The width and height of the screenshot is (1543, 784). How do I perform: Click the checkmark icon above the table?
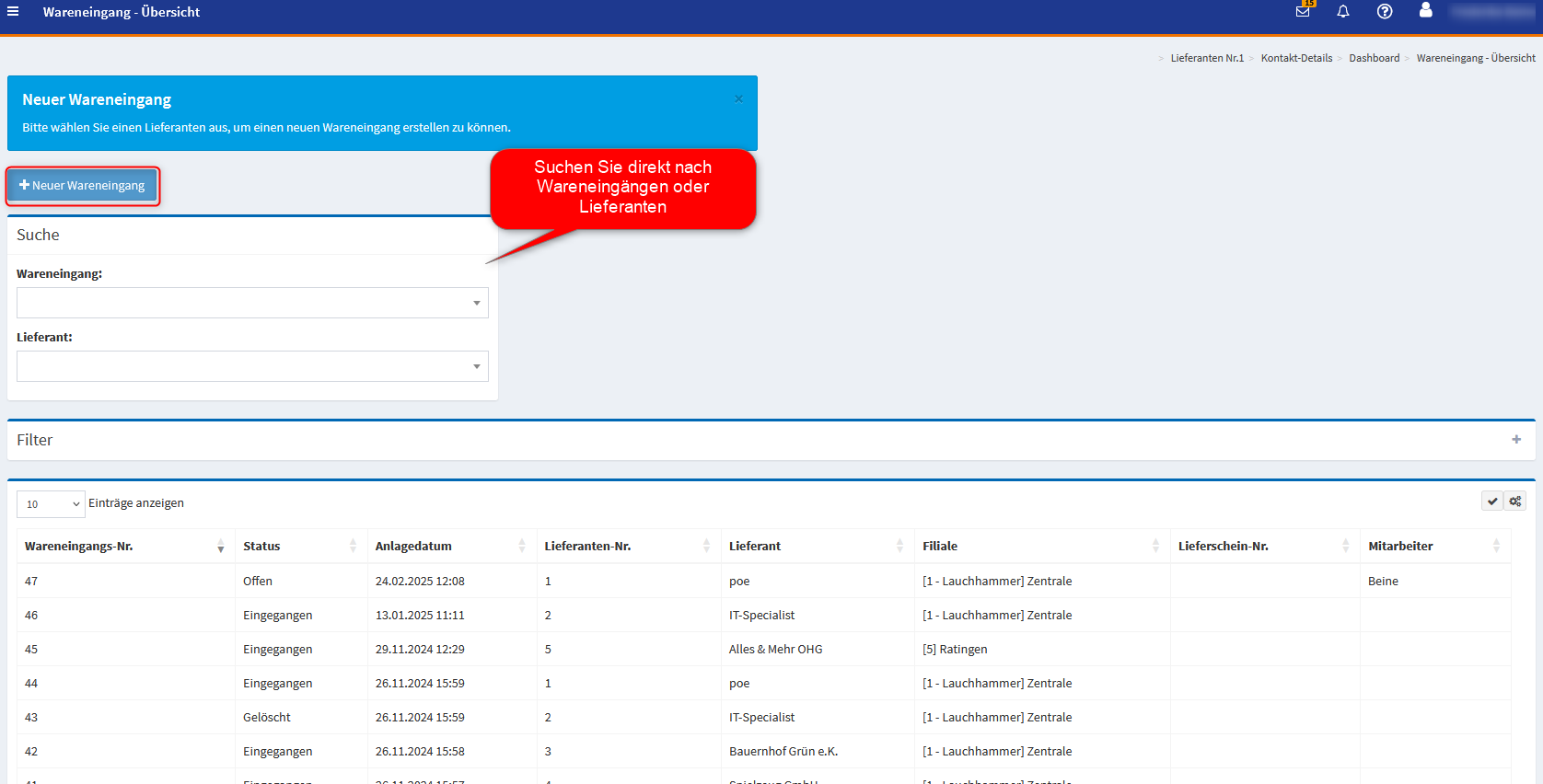point(1492,502)
